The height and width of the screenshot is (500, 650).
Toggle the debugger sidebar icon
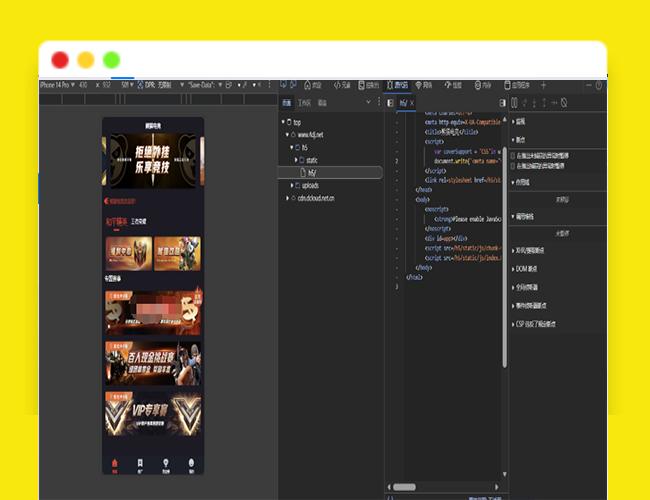502,103
